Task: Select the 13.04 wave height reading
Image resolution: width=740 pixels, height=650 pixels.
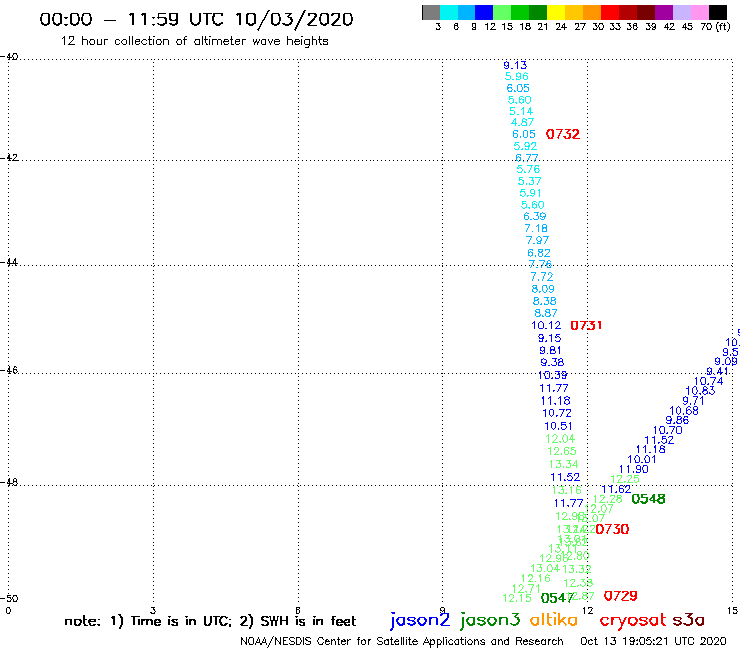Action: [x=545, y=568]
